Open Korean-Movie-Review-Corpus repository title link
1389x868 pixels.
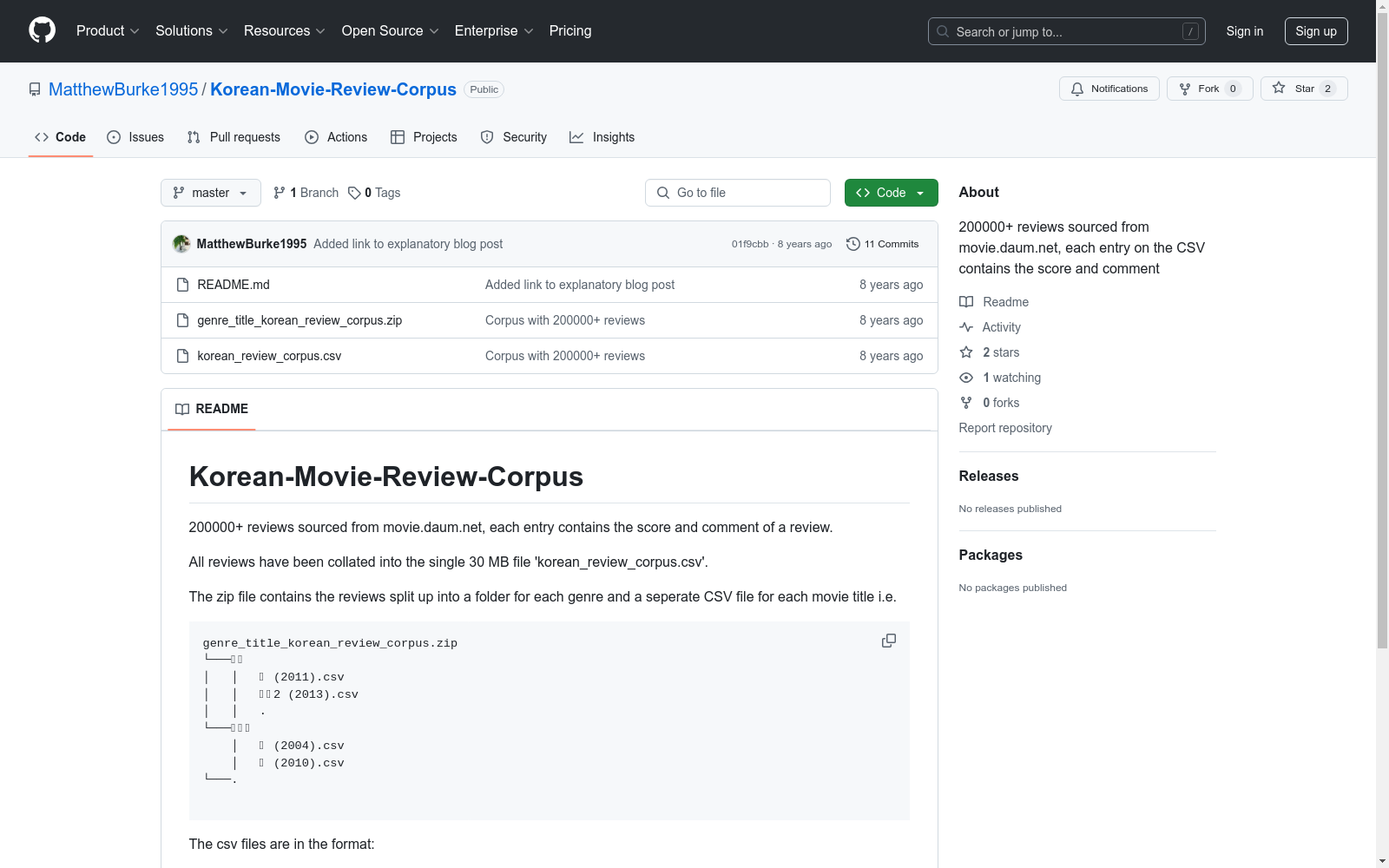coord(333,89)
